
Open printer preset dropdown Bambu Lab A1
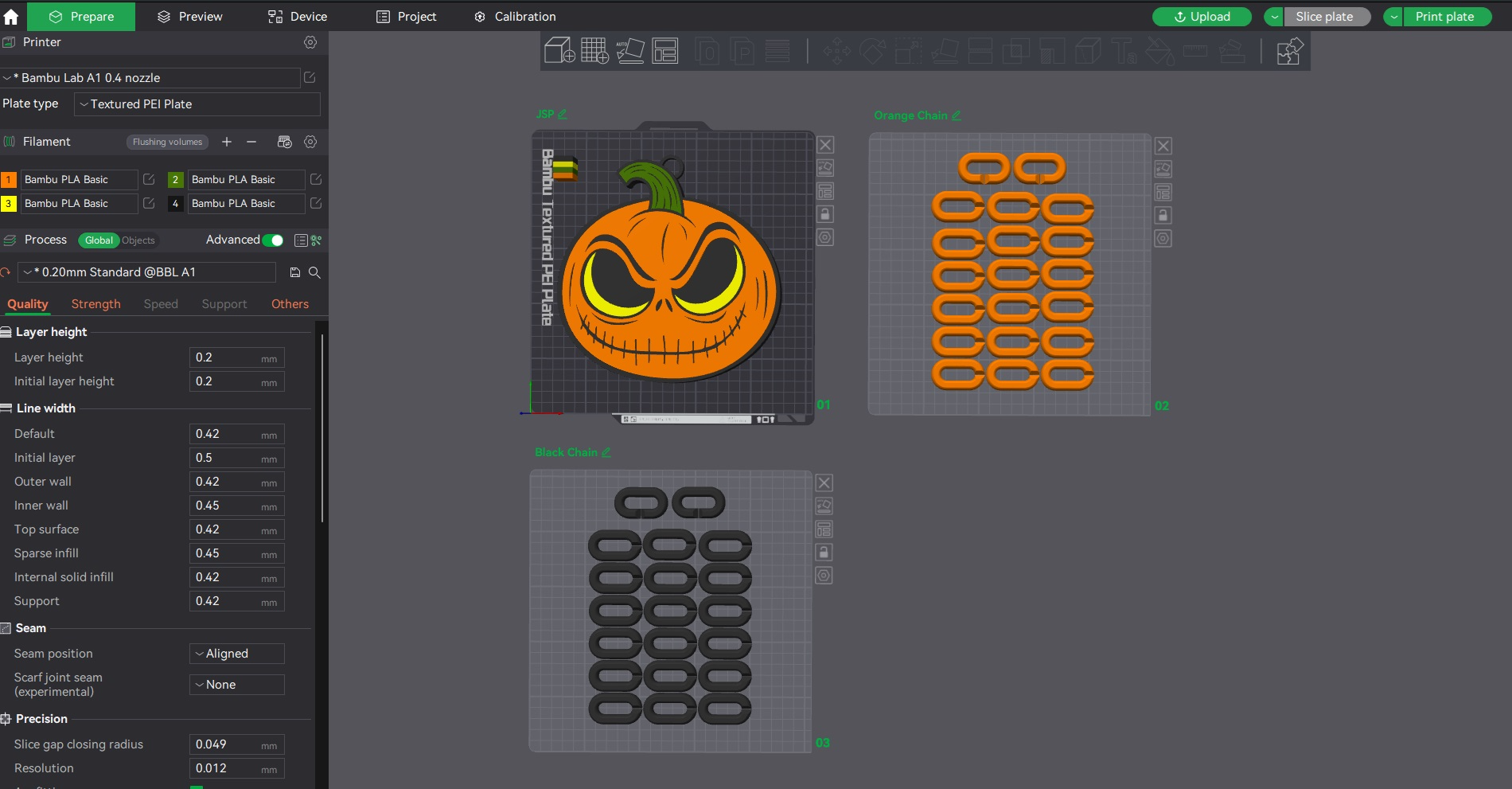click(150, 77)
